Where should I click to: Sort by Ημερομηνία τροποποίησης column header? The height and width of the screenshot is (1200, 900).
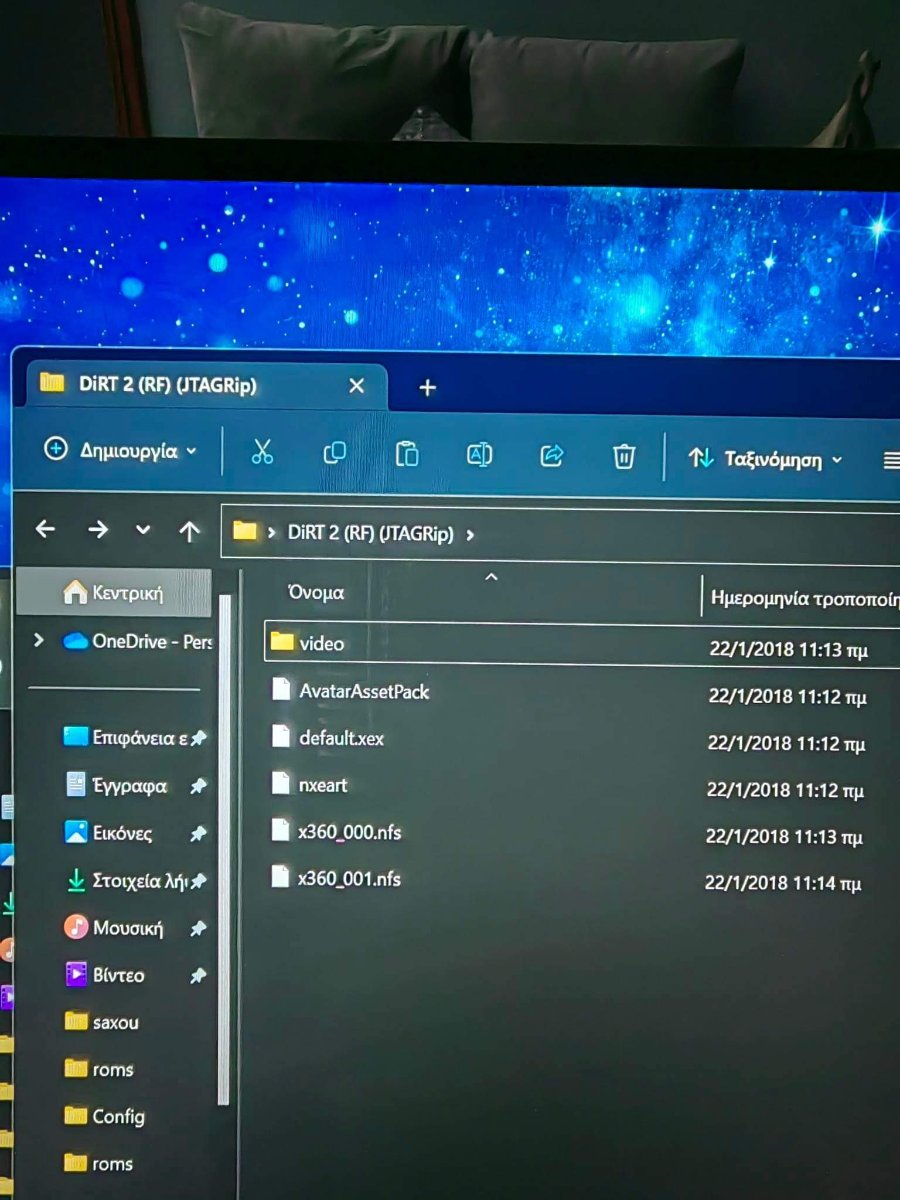tap(804, 599)
